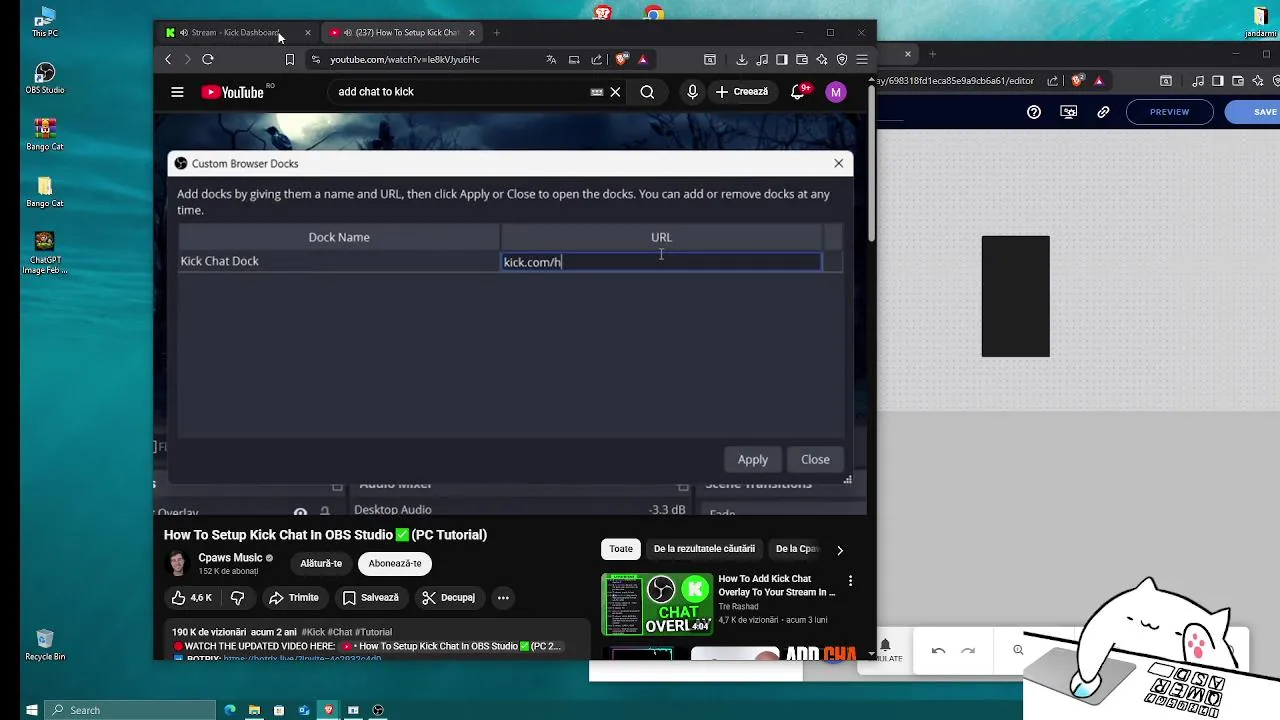Image resolution: width=1280 pixels, height=720 pixels.
Task: Share the YouTube page via address bar icon
Action: click(597, 59)
